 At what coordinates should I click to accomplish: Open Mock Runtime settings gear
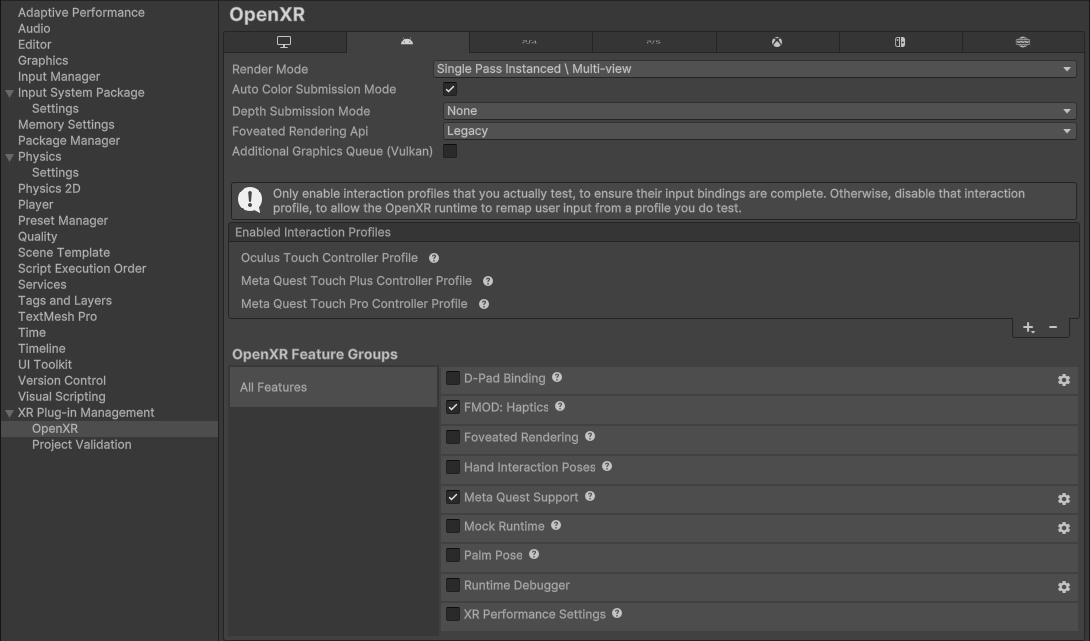click(x=1064, y=528)
